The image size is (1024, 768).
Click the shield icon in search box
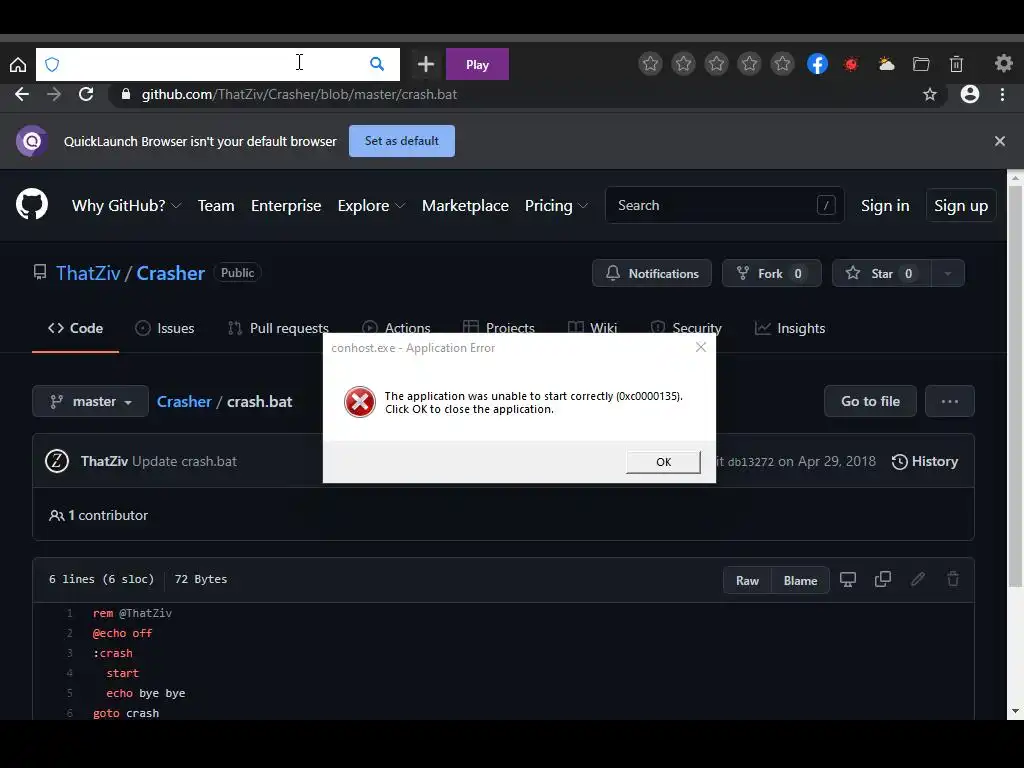(52, 64)
